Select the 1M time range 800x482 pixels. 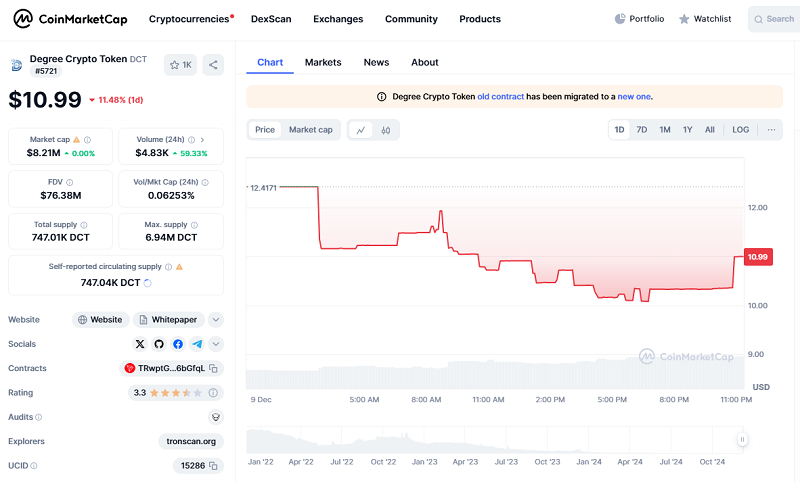665,130
